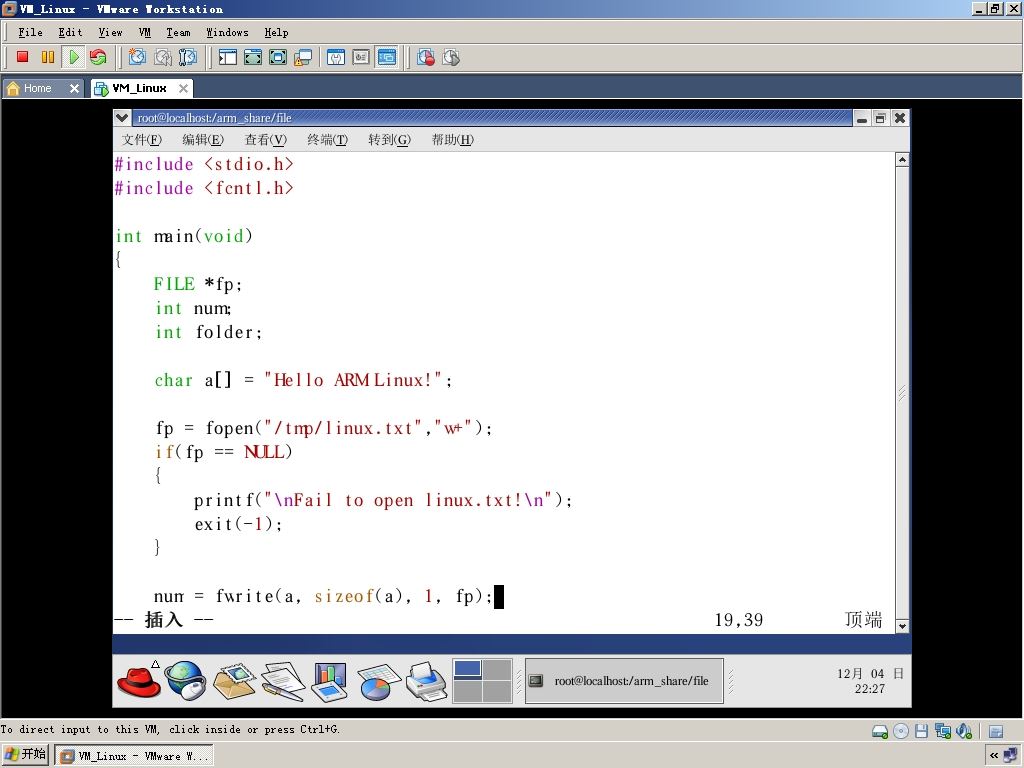1024x768 pixels.
Task: Click the "Hello ARM Linux!" string
Action: tap(353, 380)
